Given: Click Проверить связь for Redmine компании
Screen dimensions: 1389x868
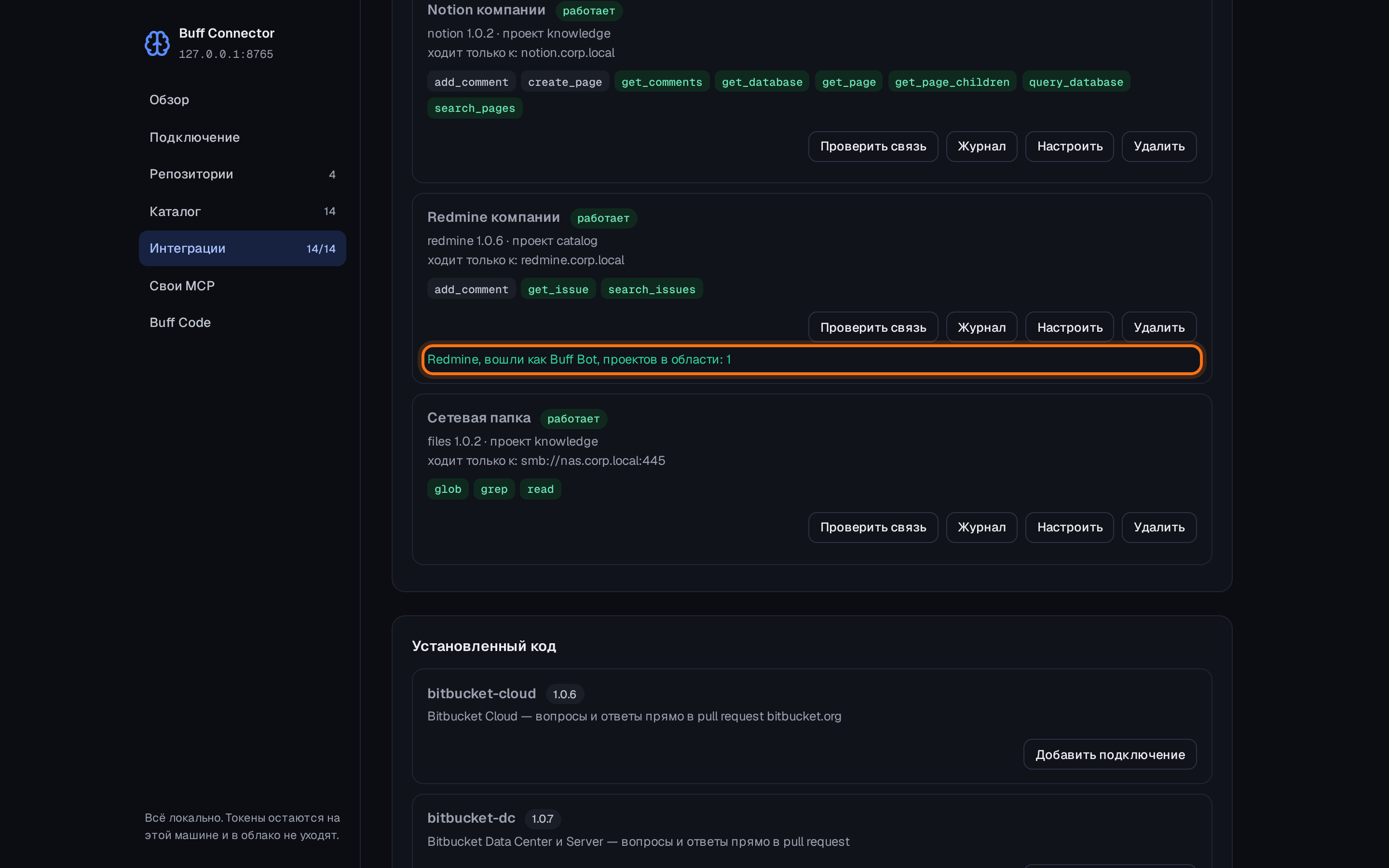Looking at the screenshot, I should pyautogui.click(x=873, y=327).
